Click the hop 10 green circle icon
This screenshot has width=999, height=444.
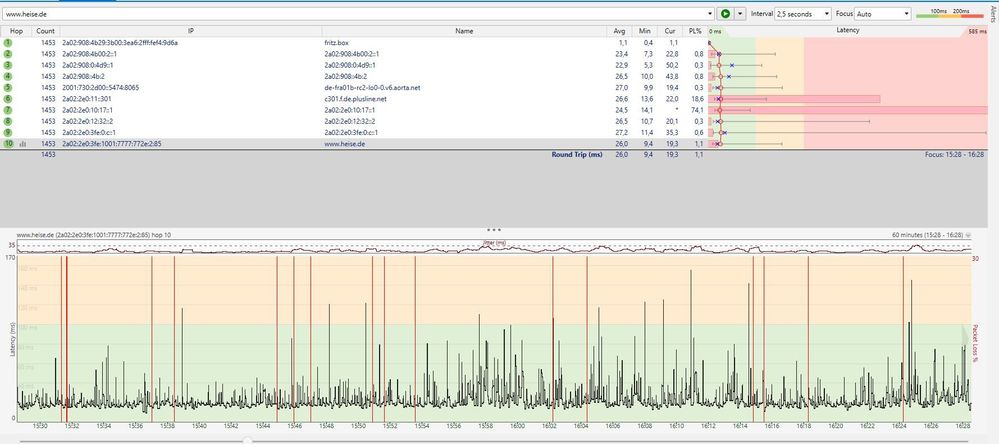tap(7, 144)
